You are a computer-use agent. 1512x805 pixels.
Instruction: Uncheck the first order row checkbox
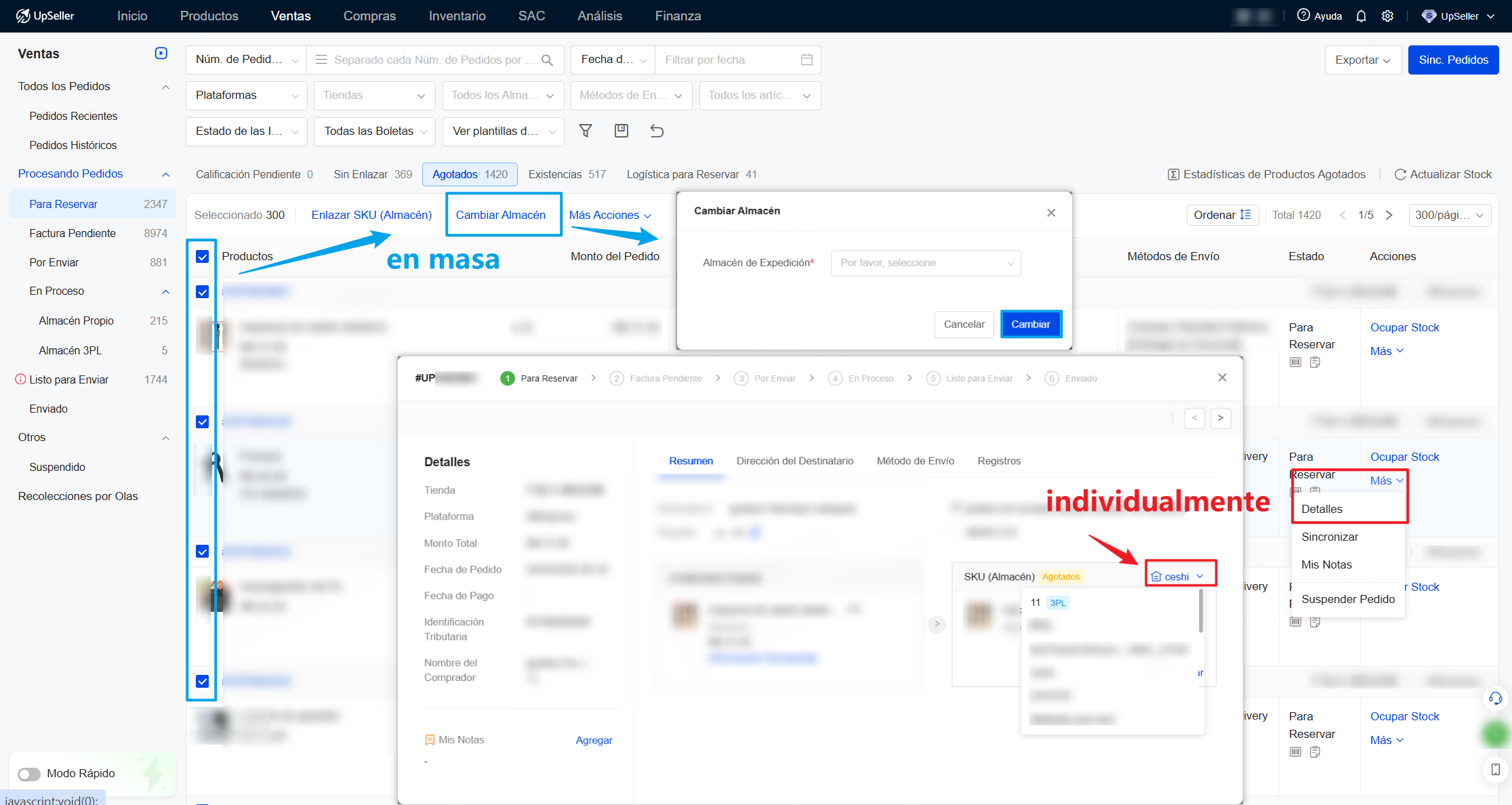(202, 292)
